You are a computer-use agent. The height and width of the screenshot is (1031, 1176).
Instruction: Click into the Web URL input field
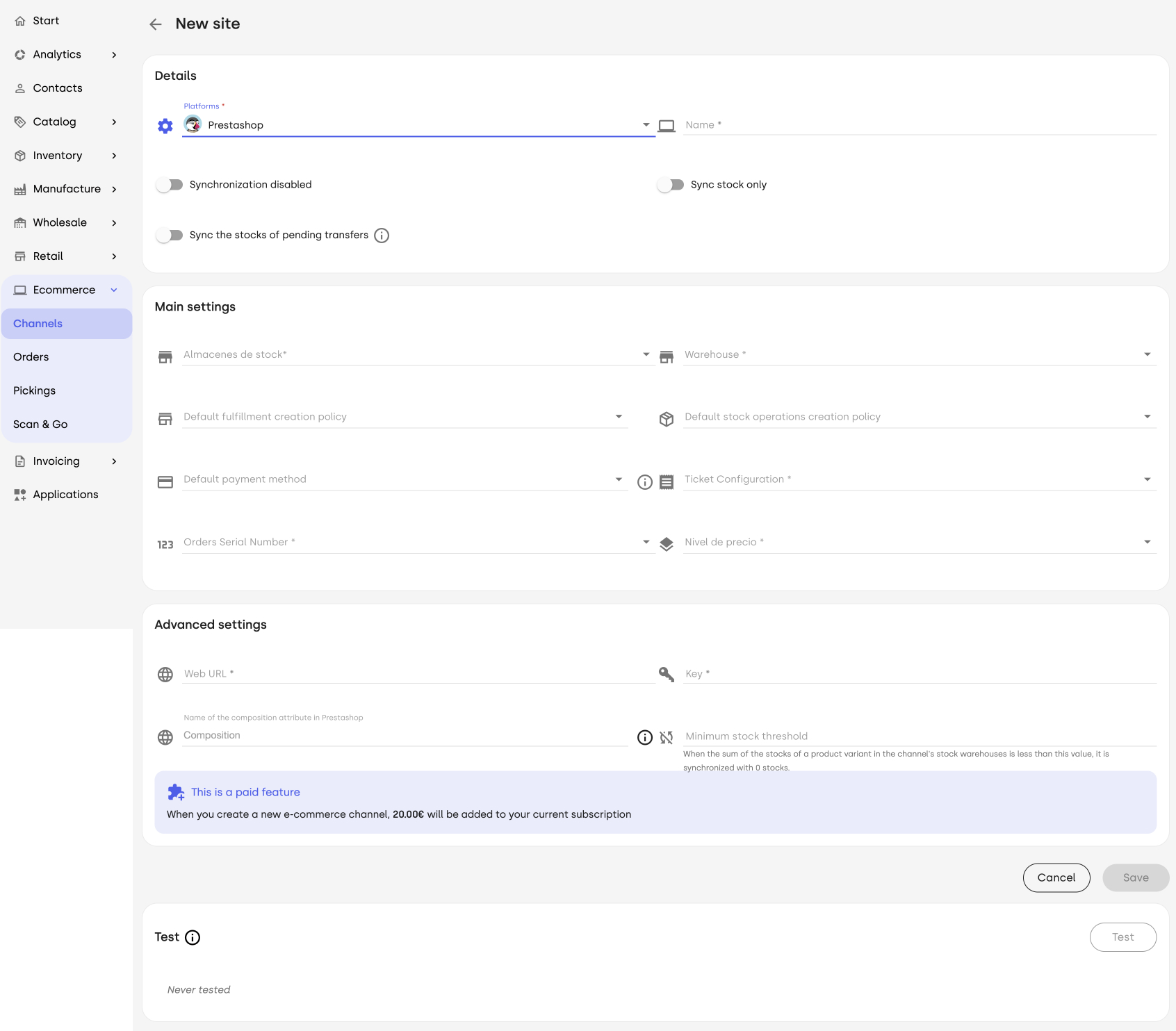tap(418, 674)
